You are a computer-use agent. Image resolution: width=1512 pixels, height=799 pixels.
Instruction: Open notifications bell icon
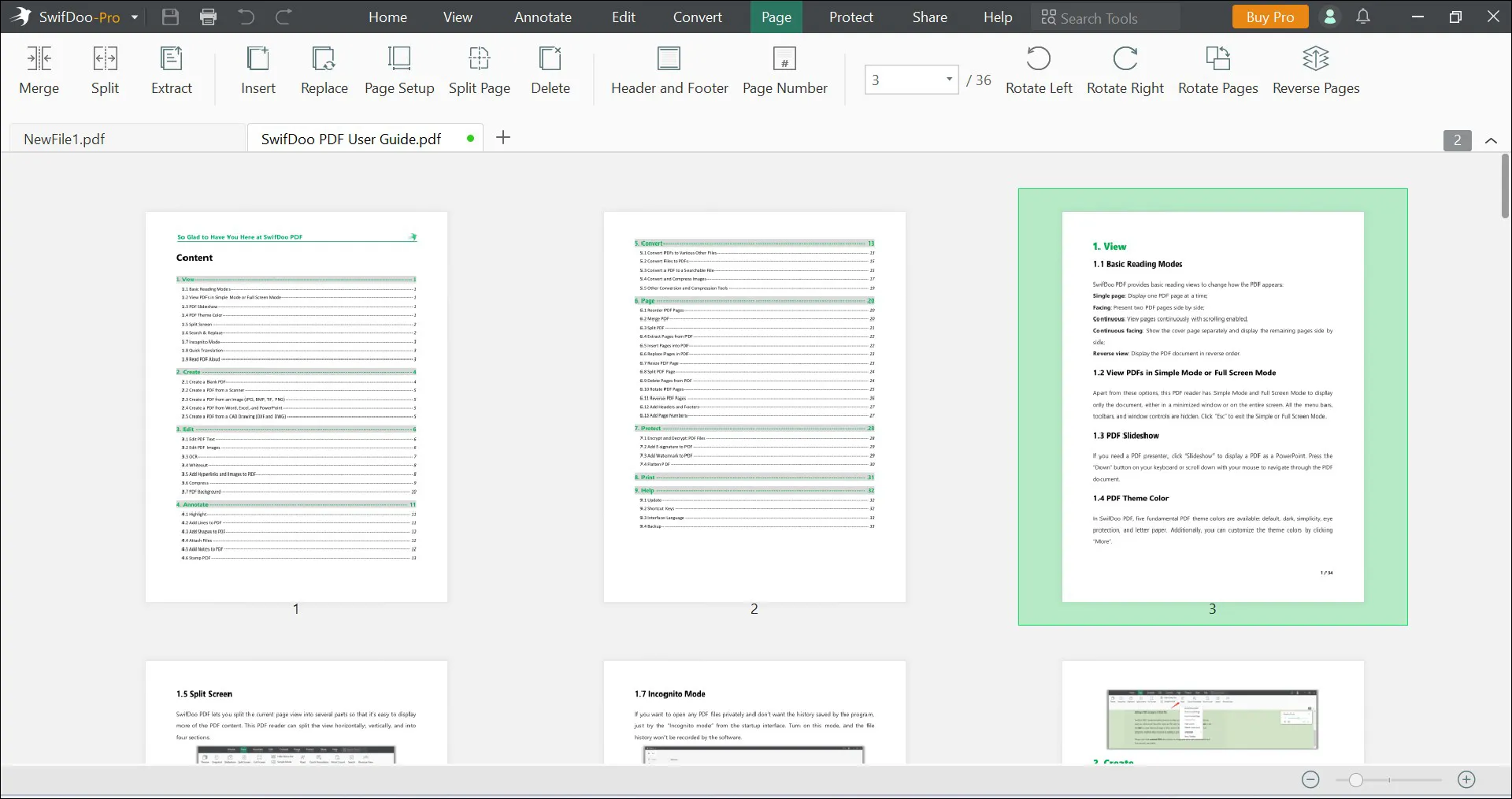coord(1363,17)
